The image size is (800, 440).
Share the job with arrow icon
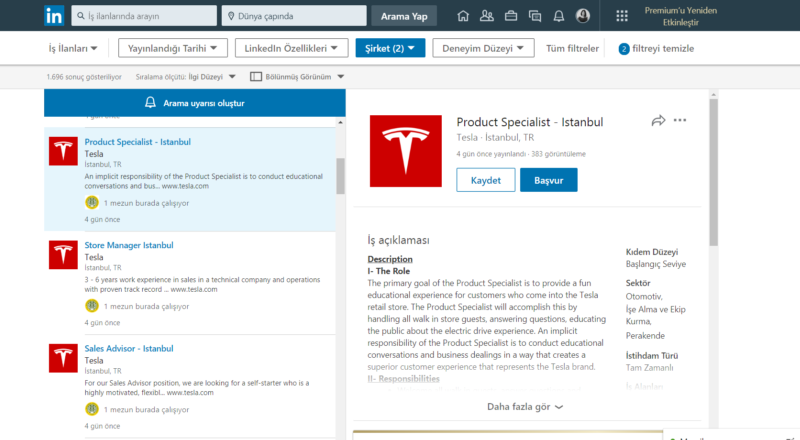point(658,121)
